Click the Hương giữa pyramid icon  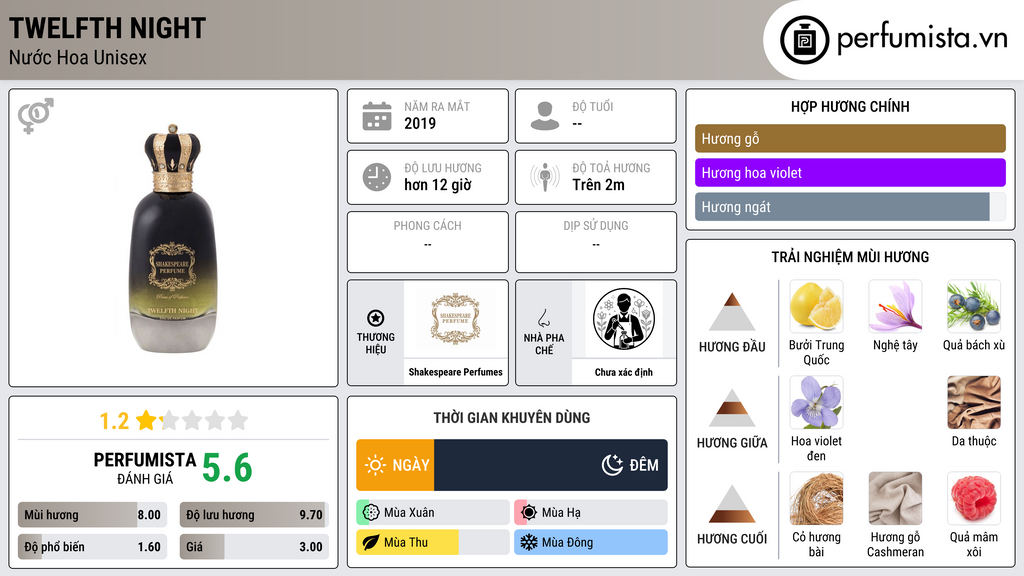tap(732, 408)
